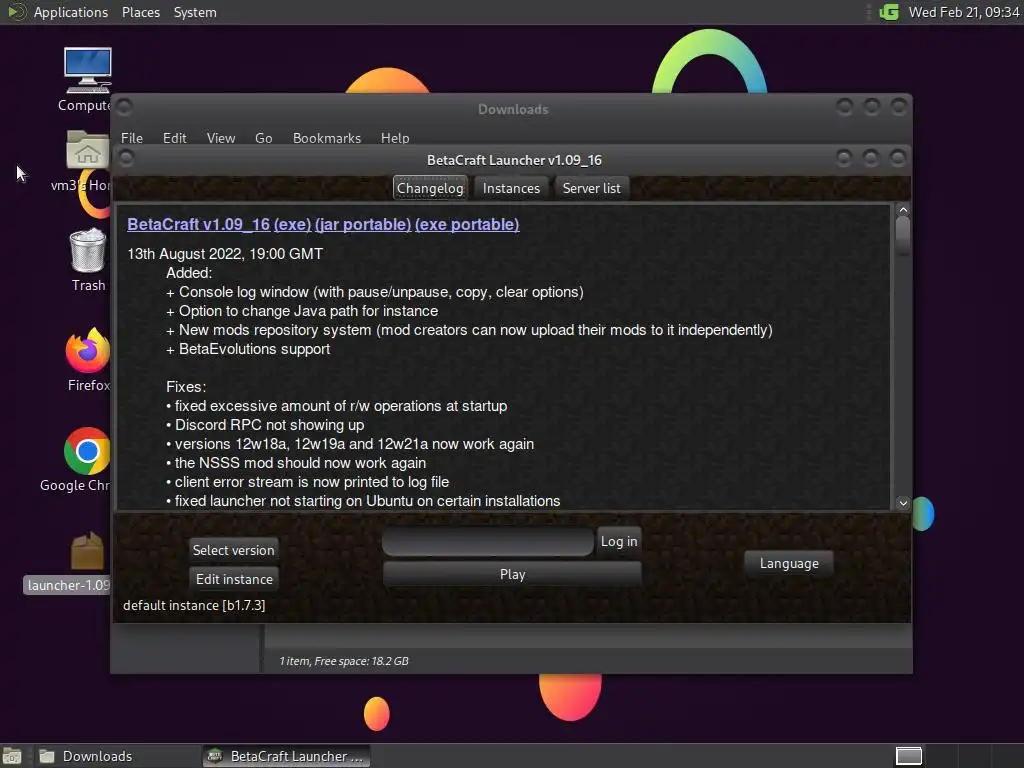Viewport: 1024px width, 768px height.
Task: Switch to the Server list tab
Action: (x=592, y=188)
